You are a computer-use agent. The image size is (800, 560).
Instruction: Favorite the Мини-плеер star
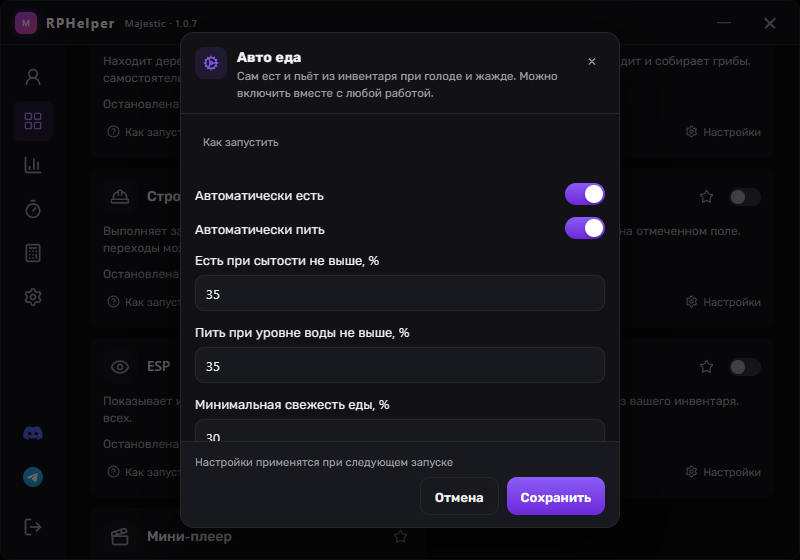click(x=401, y=536)
